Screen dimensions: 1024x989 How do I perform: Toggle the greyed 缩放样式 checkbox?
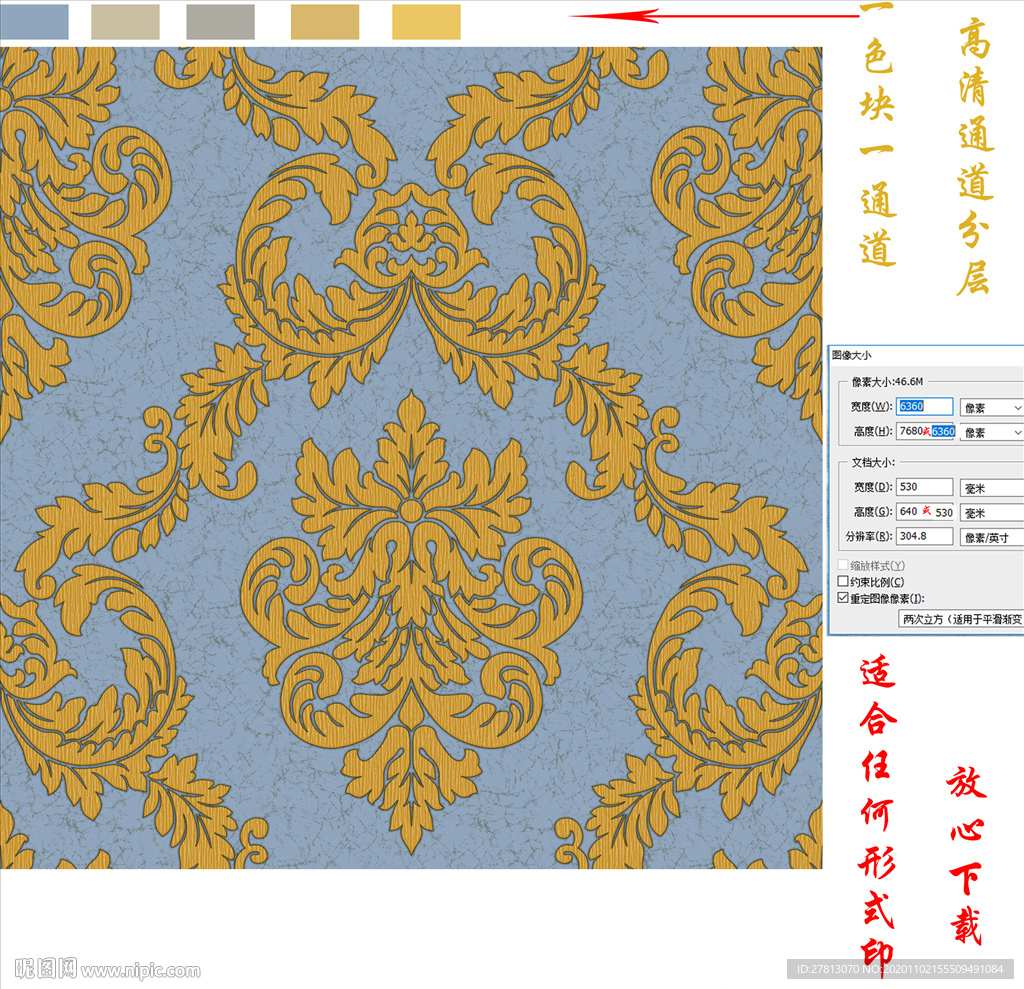(x=843, y=564)
